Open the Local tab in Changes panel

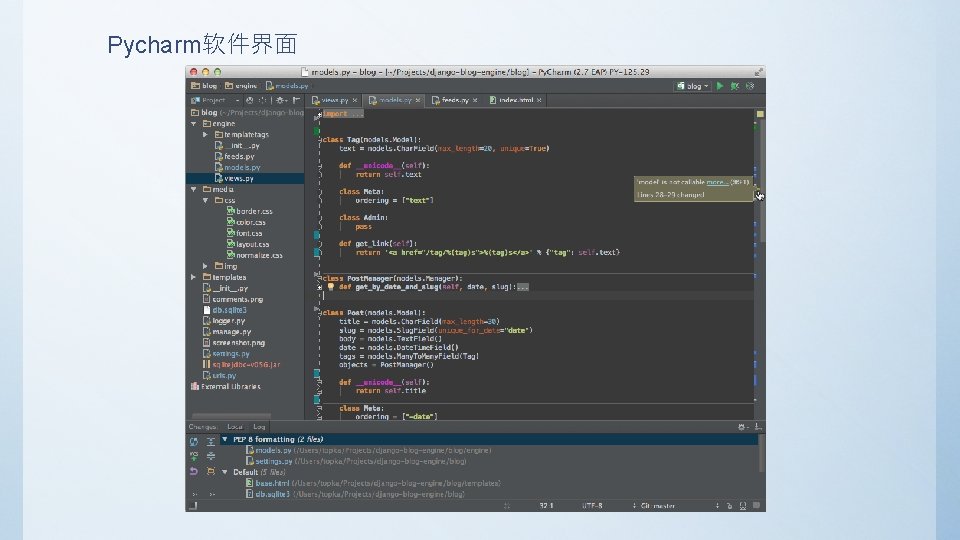[235, 427]
